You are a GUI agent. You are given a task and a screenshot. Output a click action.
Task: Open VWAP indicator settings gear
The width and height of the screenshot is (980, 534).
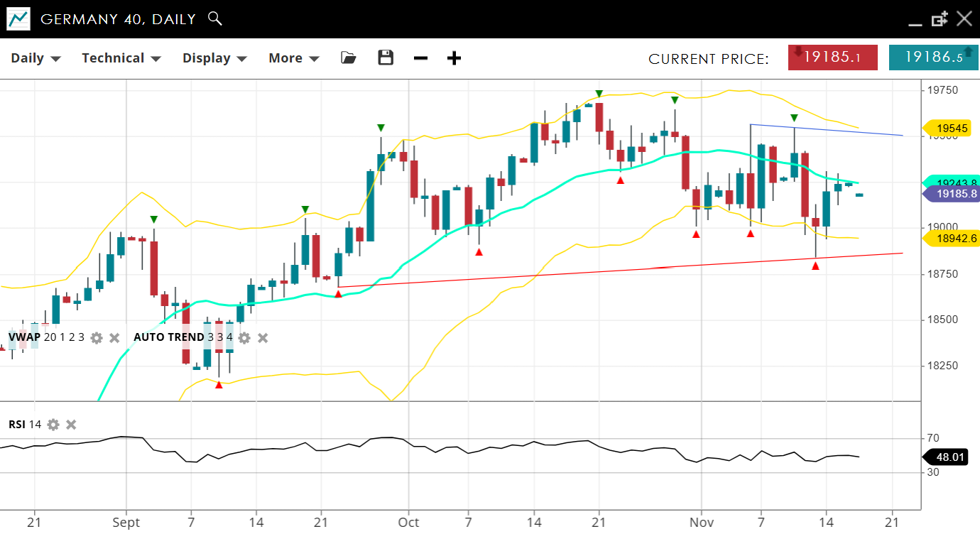97,338
